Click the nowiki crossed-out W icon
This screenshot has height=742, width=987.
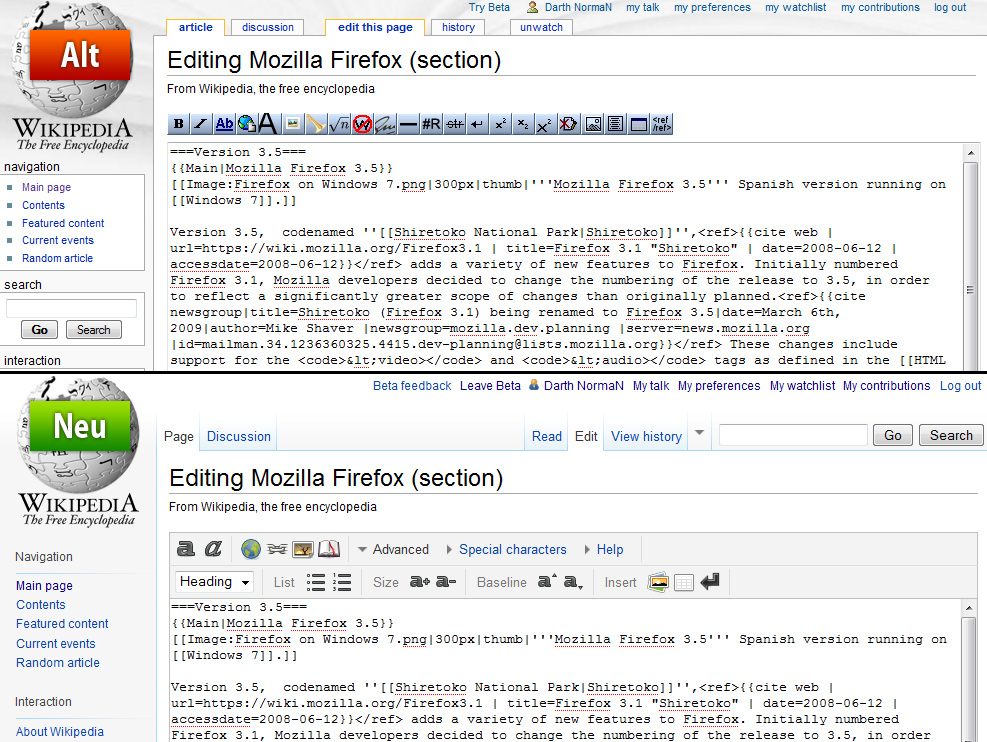click(362, 124)
